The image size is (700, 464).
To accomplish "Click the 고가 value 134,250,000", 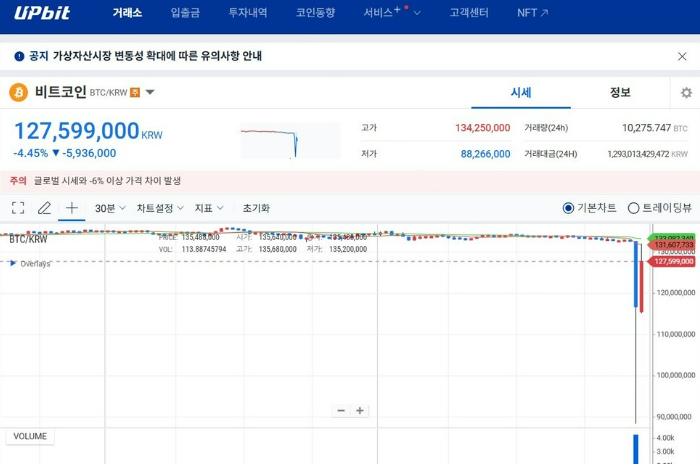I will pyautogui.click(x=483, y=128).
